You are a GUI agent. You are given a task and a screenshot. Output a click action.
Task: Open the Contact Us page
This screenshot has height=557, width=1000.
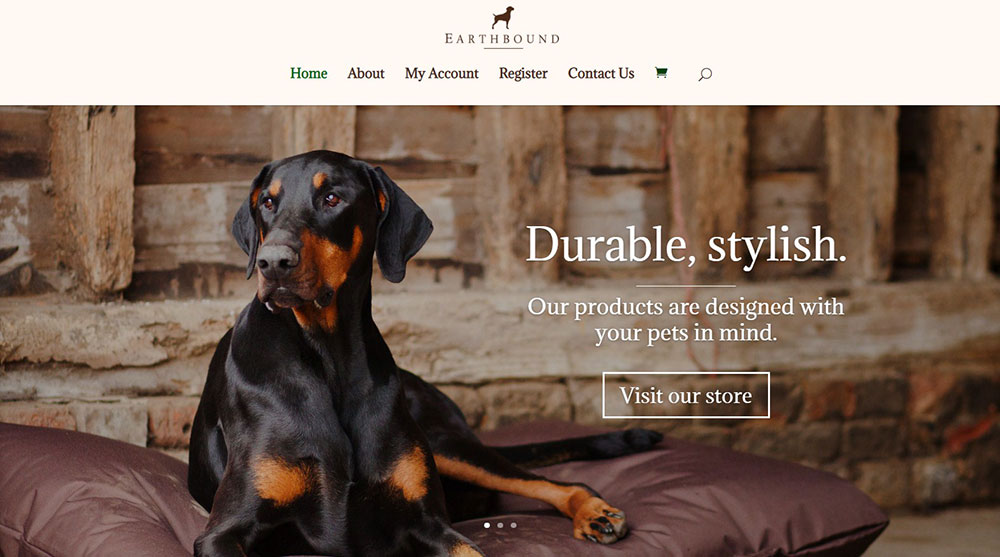(601, 73)
